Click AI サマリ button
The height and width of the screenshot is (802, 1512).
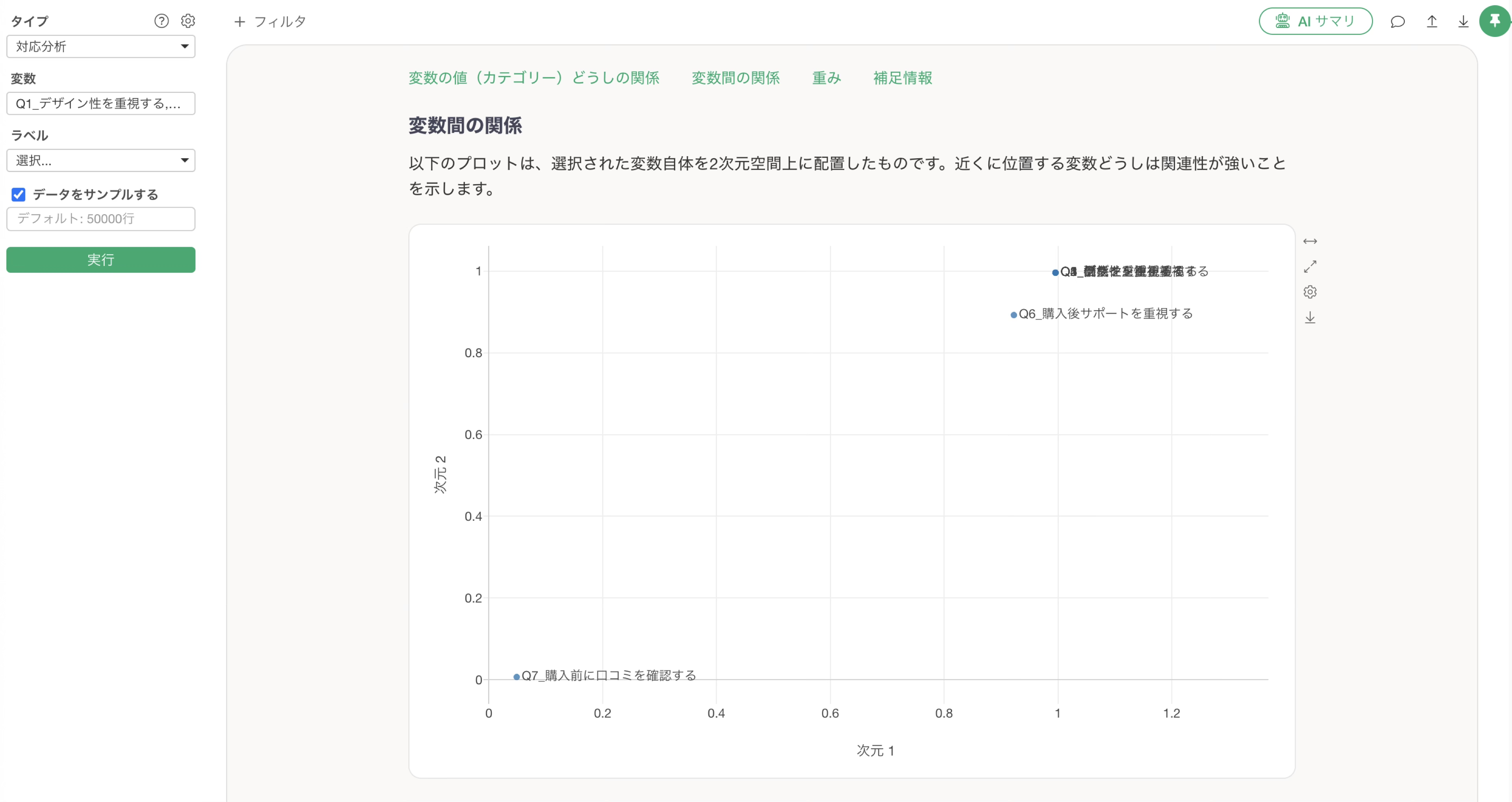coord(1316,22)
